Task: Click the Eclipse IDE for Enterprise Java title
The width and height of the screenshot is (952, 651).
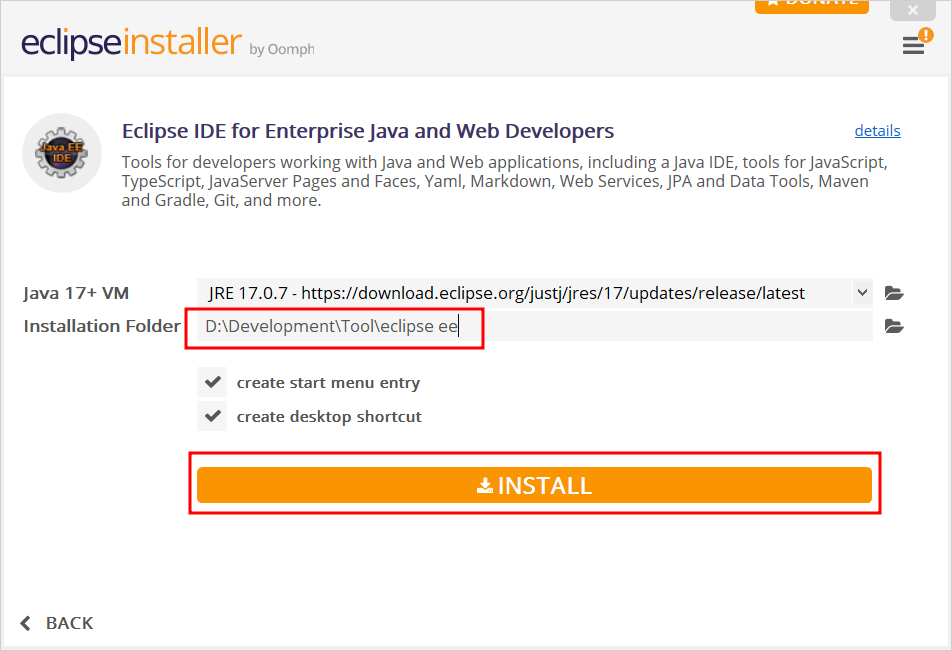Action: 368,131
